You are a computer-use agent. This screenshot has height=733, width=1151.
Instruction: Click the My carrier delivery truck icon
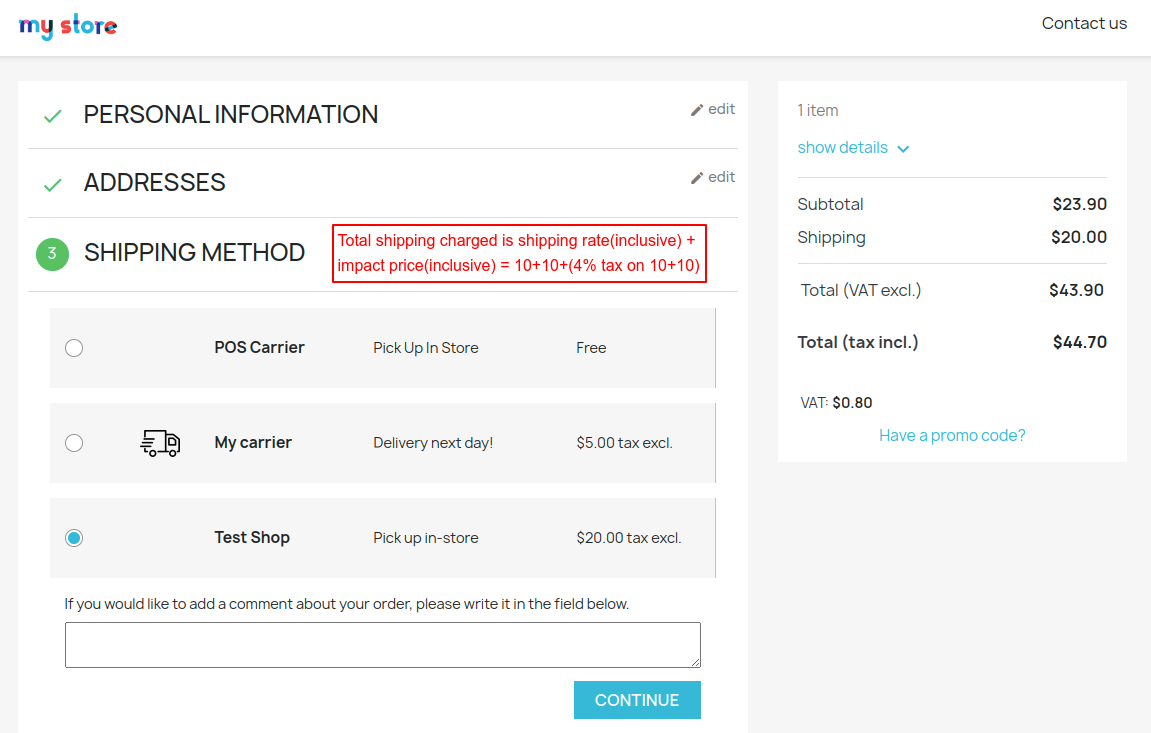(160, 443)
